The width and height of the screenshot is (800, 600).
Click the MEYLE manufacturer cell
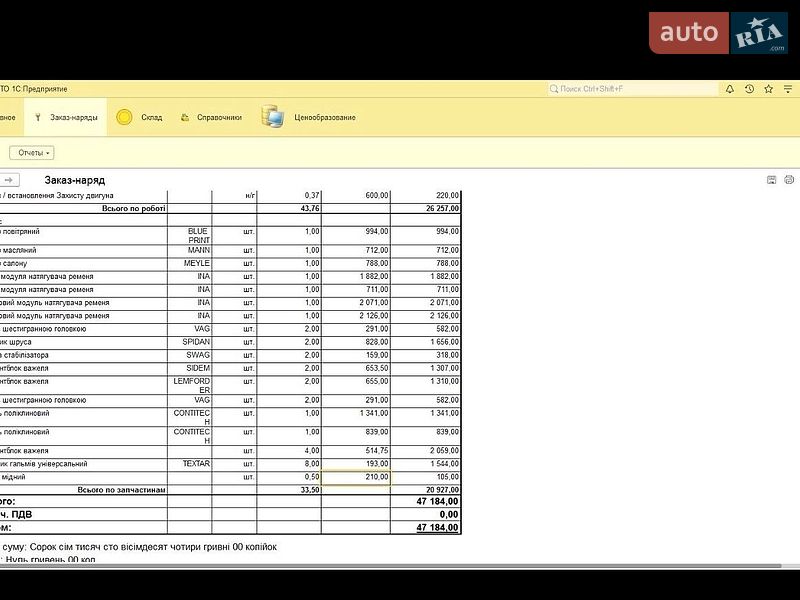(189, 264)
